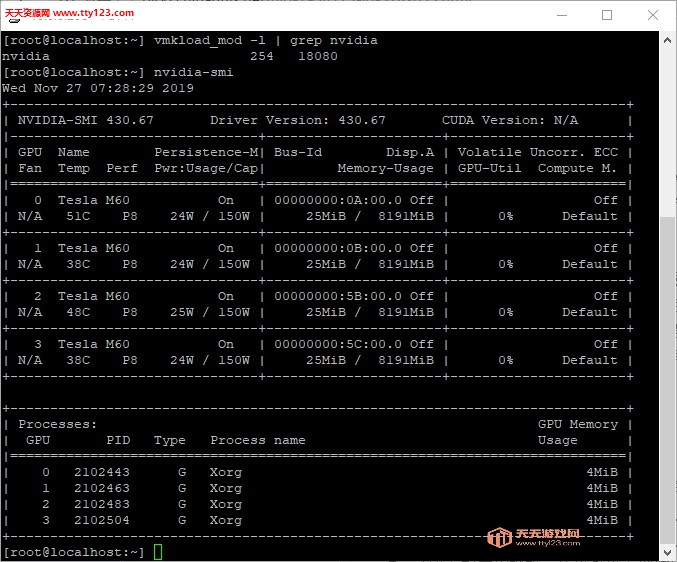Screen dimensions: 677x562
Task: Click temperature '48C' value
Action: pos(78,312)
